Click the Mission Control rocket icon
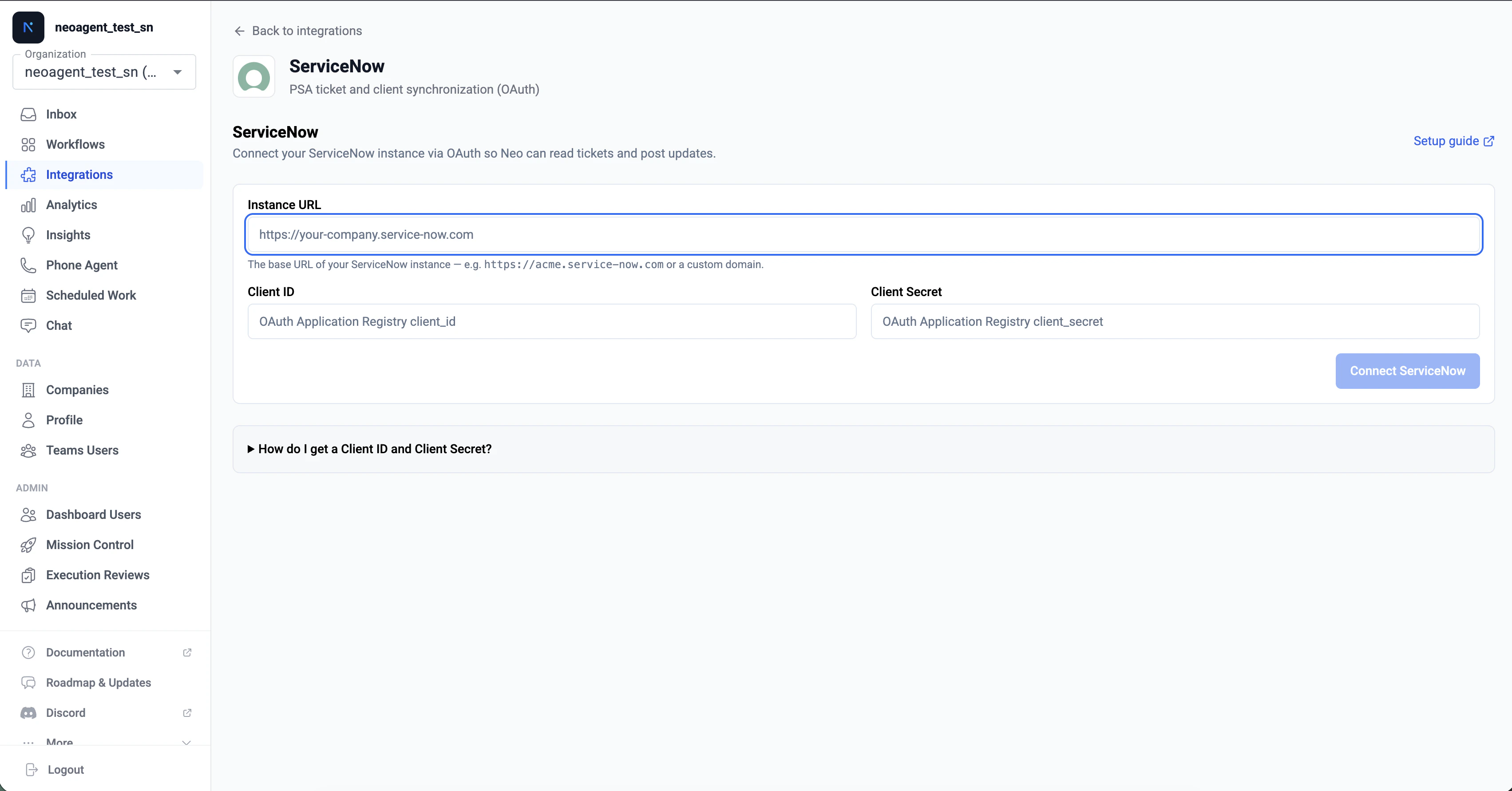This screenshot has height=791, width=1512. [x=28, y=545]
